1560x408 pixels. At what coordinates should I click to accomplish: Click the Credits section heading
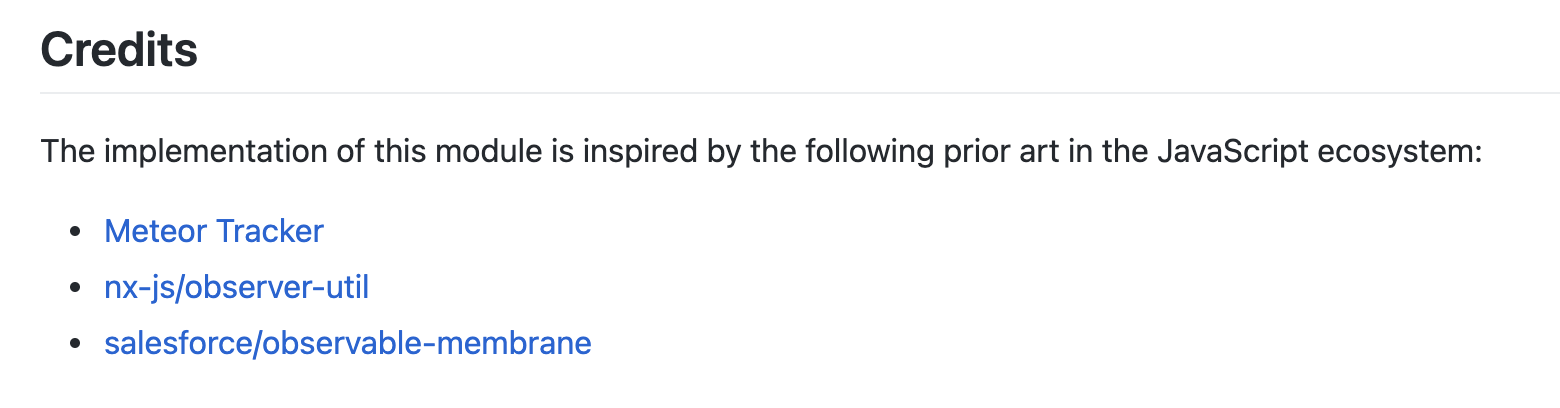[x=119, y=50]
